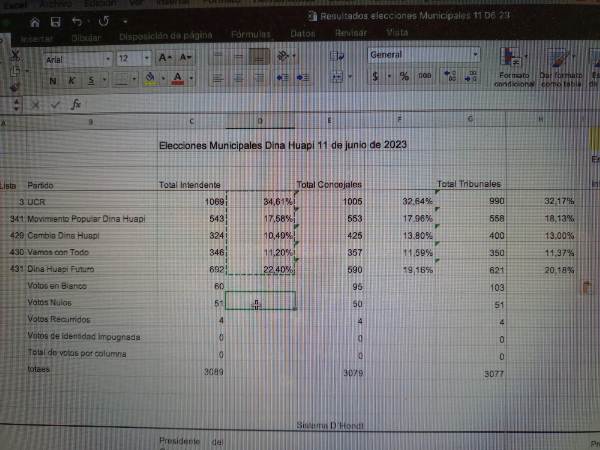Click the Home icon in title bar

click(35, 22)
